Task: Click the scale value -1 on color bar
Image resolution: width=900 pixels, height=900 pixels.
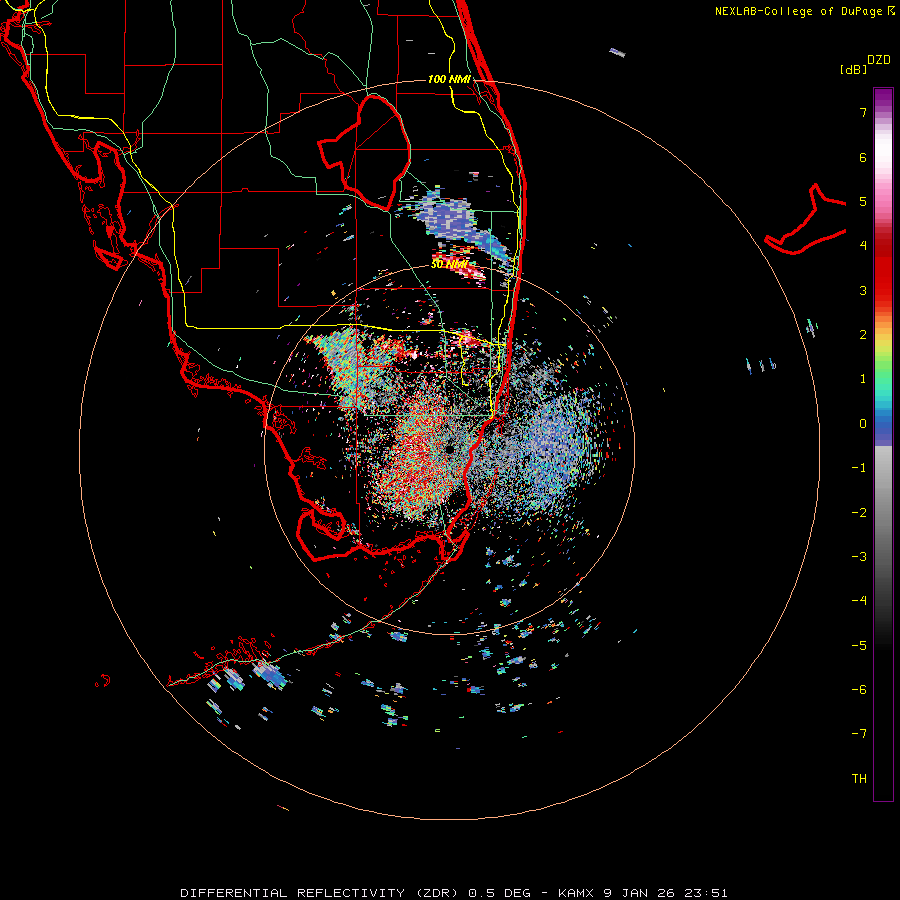Action: [859, 468]
